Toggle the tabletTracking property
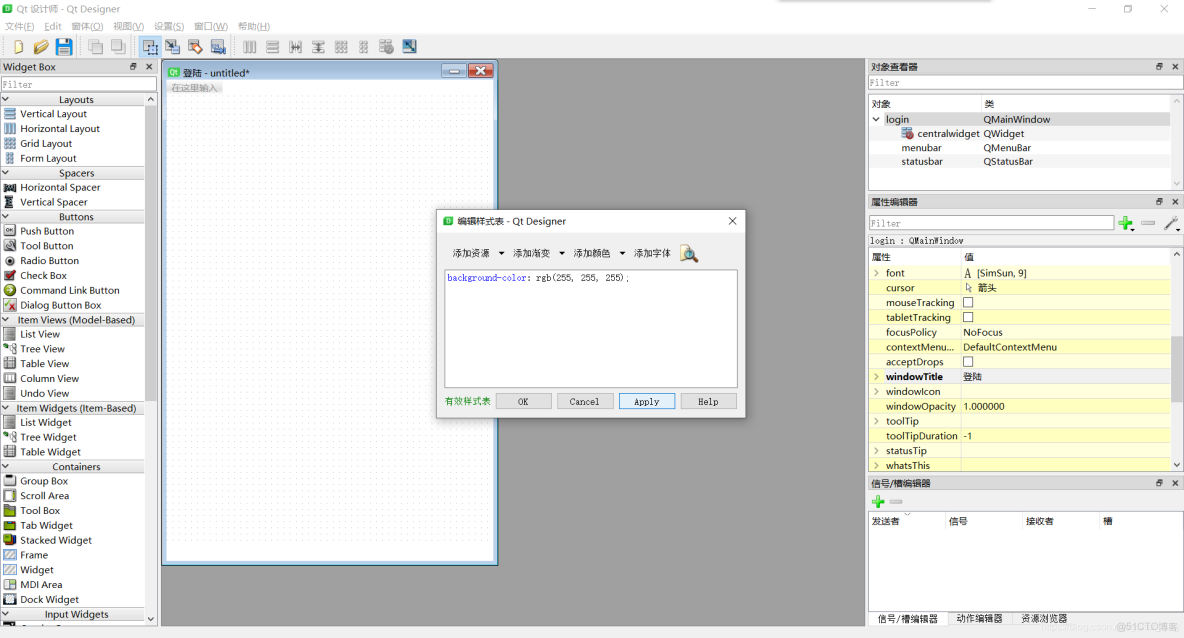The height and width of the screenshot is (638, 1184). (967, 317)
